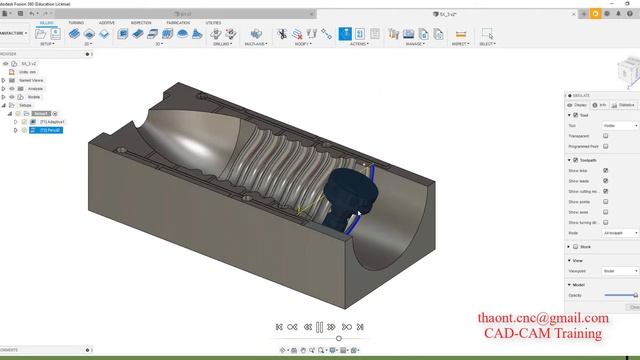
Task: Toggle the Transparent tool checkbox
Action: [606, 136]
